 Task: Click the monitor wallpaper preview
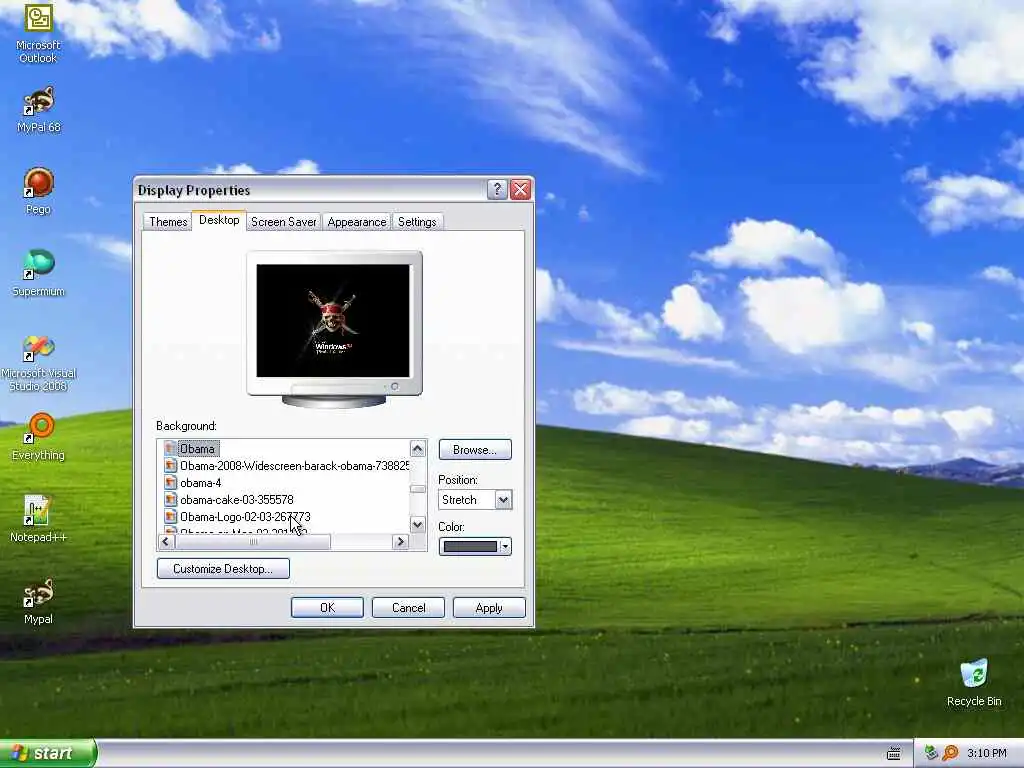[333, 320]
